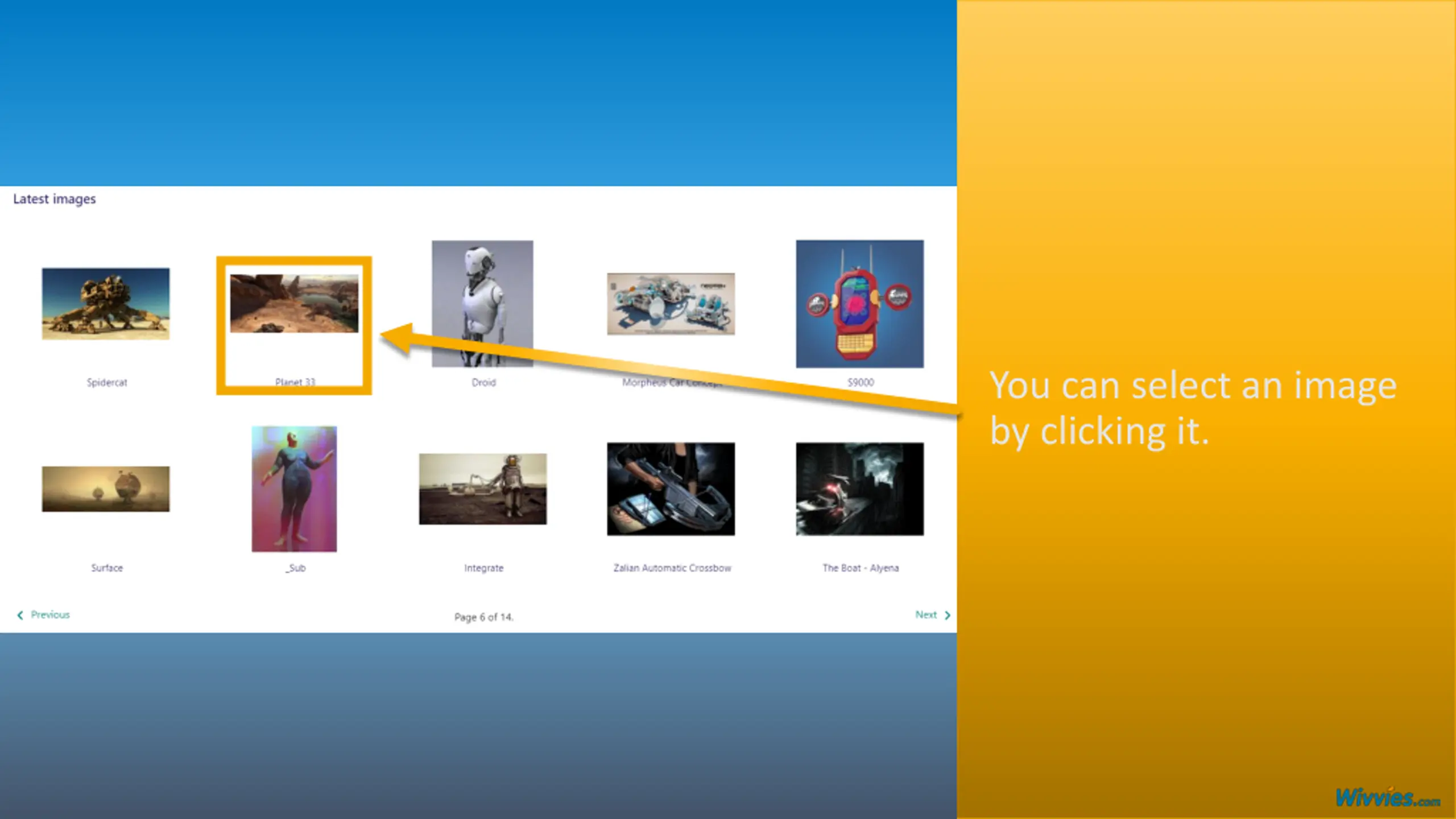
Task: Open the Zalian Automatic Crossbow image
Action: pyautogui.click(x=671, y=489)
